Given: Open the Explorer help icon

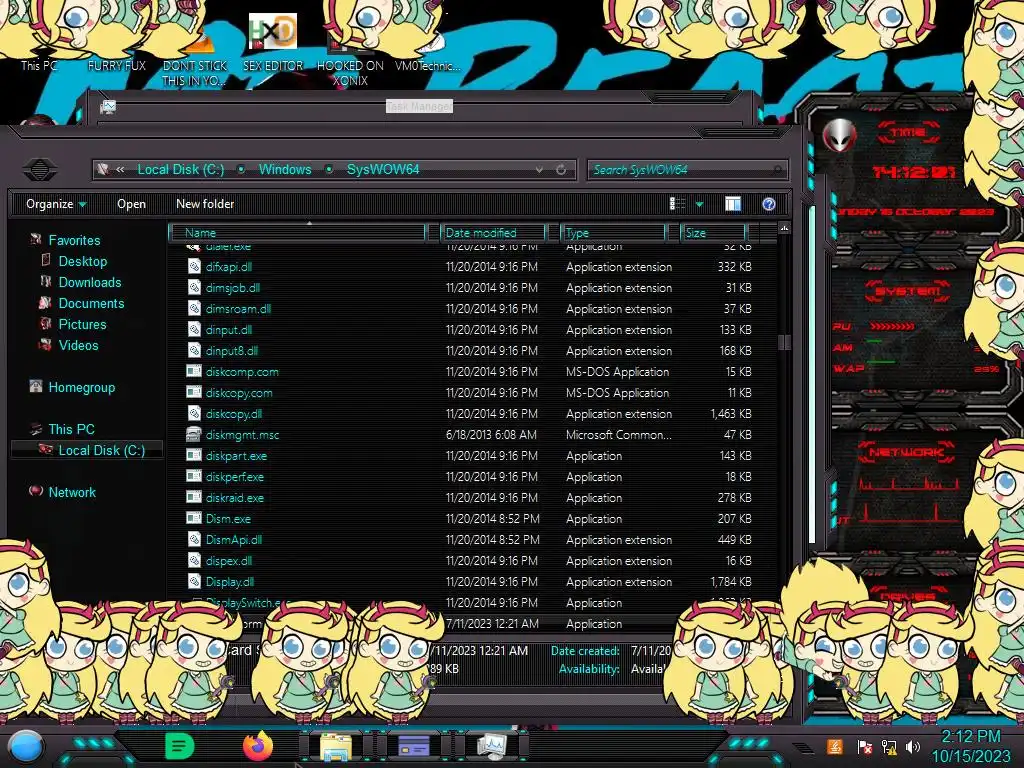Looking at the screenshot, I should point(769,204).
